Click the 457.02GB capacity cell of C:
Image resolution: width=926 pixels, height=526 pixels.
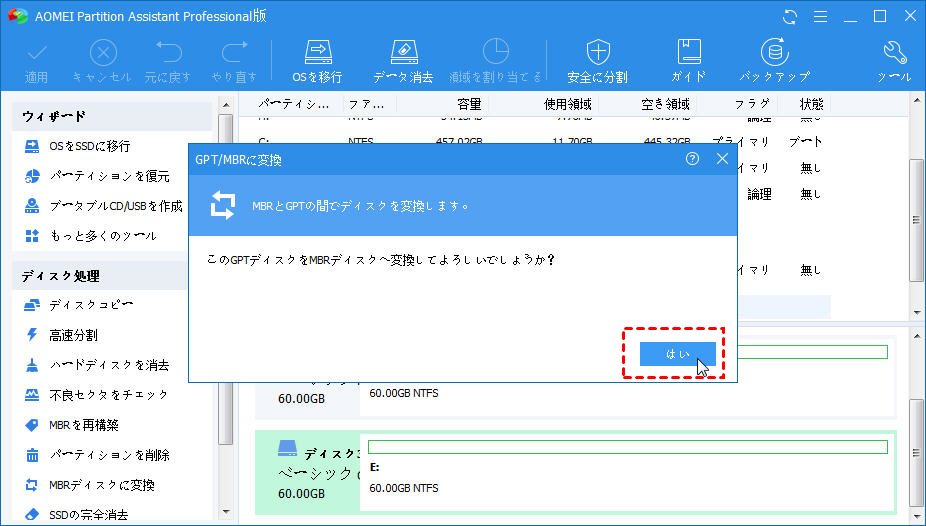[459, 142]
